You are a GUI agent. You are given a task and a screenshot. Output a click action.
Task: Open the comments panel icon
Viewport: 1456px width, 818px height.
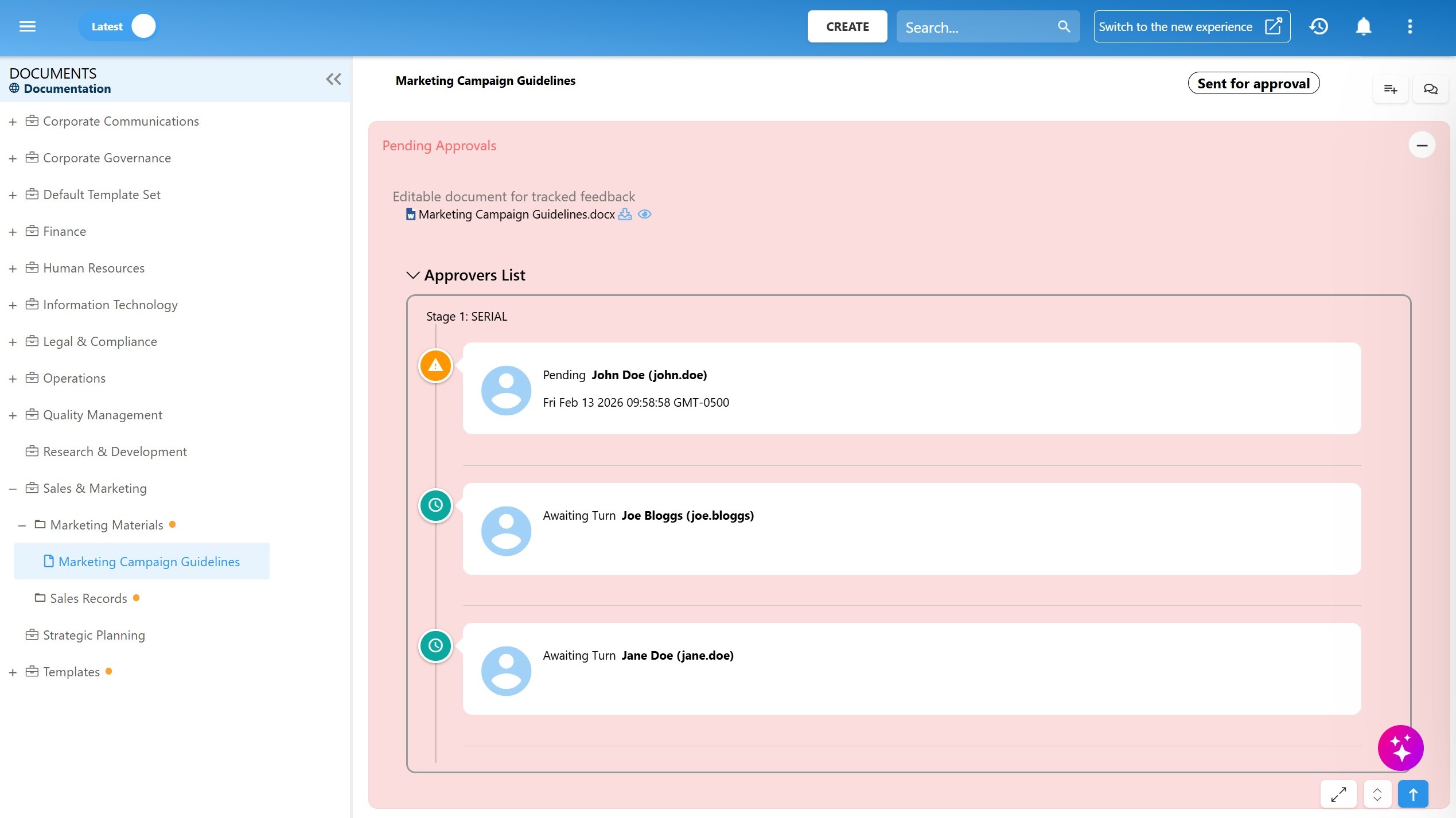point(1430,89)
